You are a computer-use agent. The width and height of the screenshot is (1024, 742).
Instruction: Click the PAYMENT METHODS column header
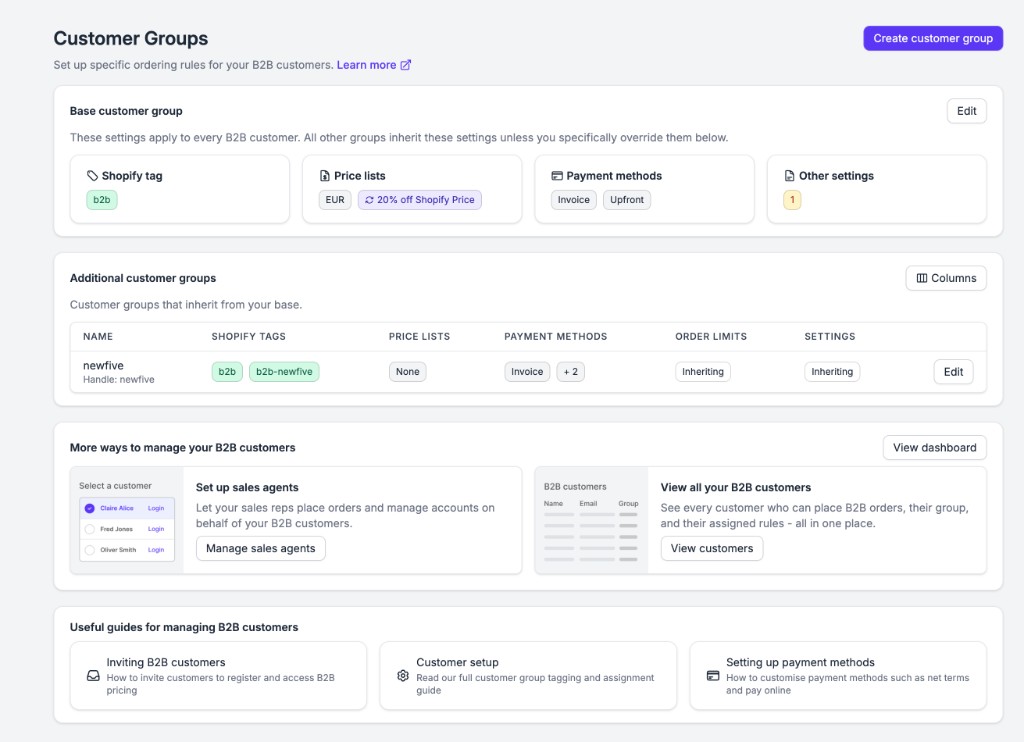coord(555,336)
